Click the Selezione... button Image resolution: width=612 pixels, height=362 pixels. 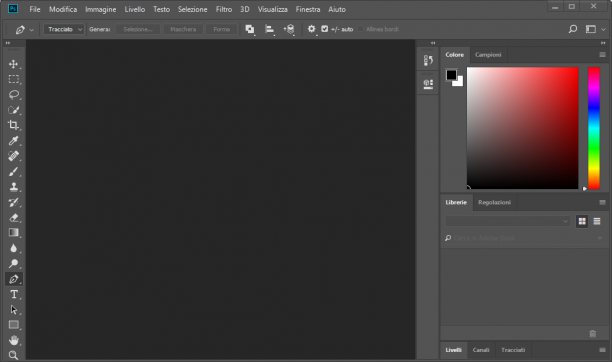click(x=138, y=29)
